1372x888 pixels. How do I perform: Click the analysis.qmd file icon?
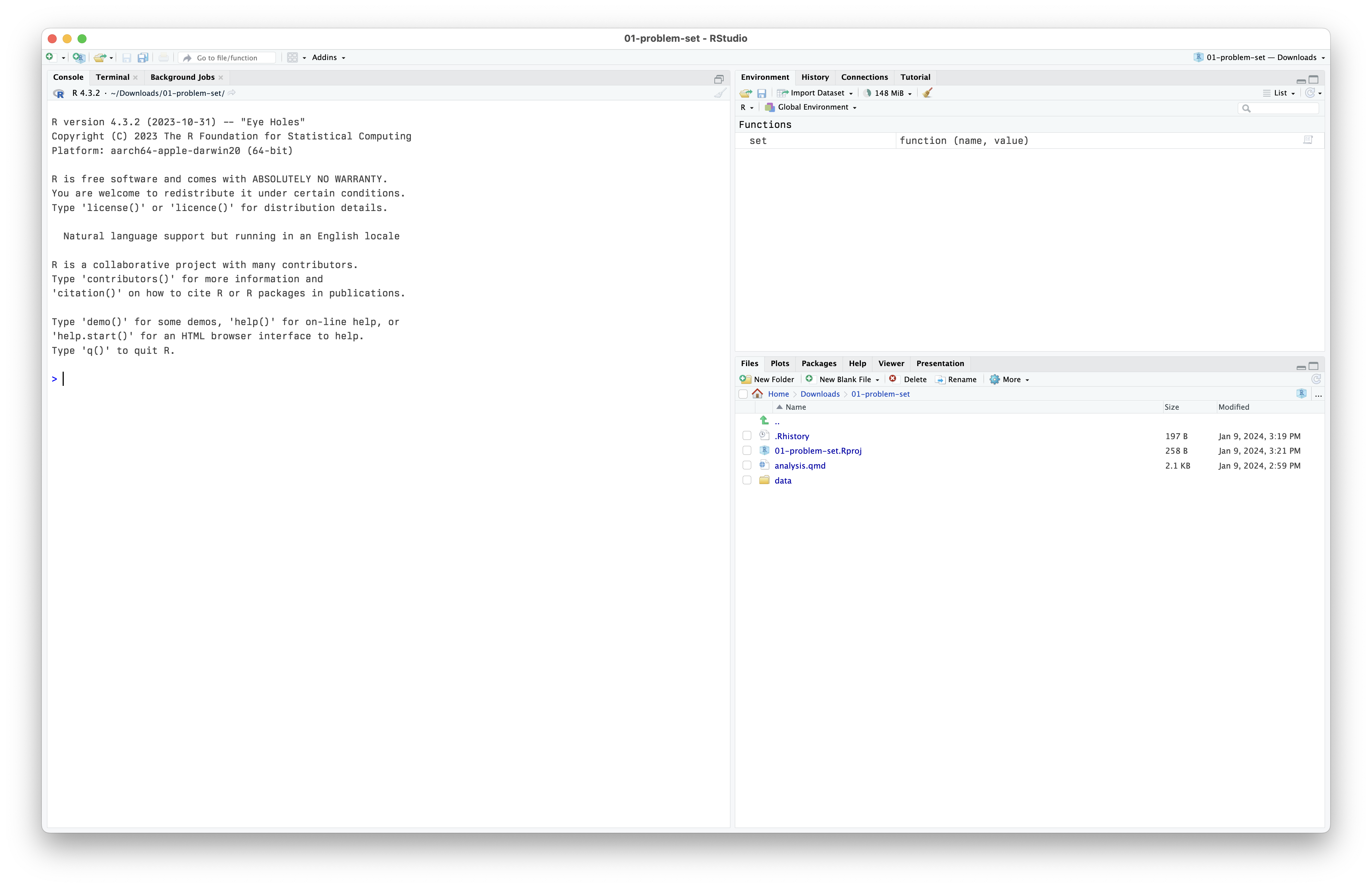coord(764,465)
